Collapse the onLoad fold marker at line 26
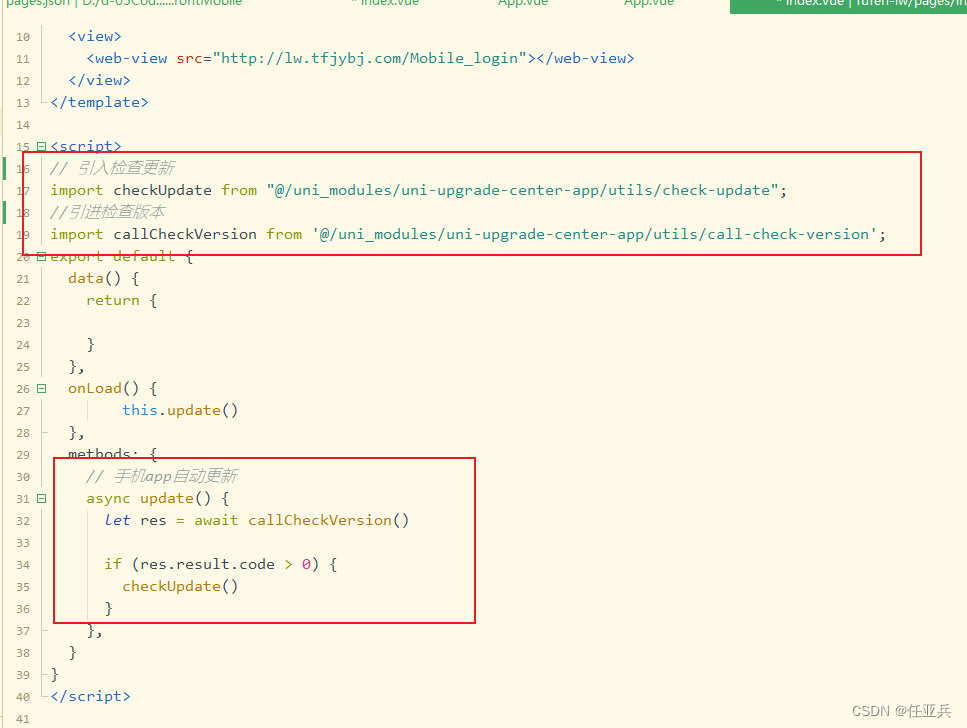967x728 pixels. coord(41,389)
